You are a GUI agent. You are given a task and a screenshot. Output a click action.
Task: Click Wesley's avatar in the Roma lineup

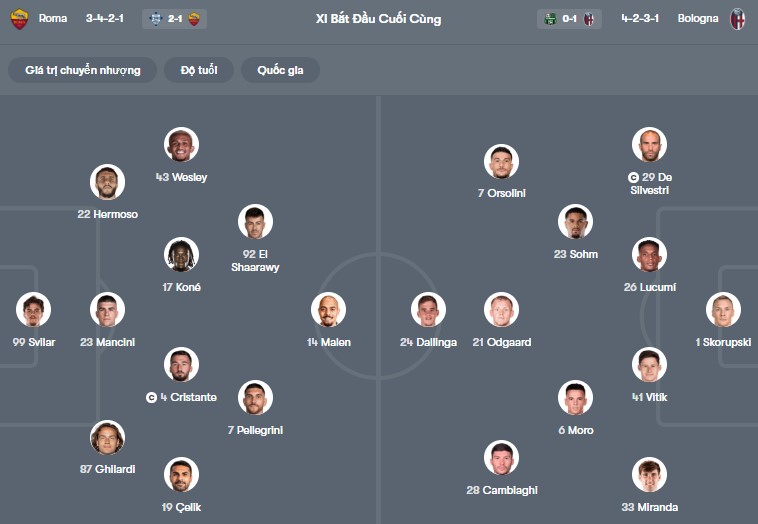[182, 145]
